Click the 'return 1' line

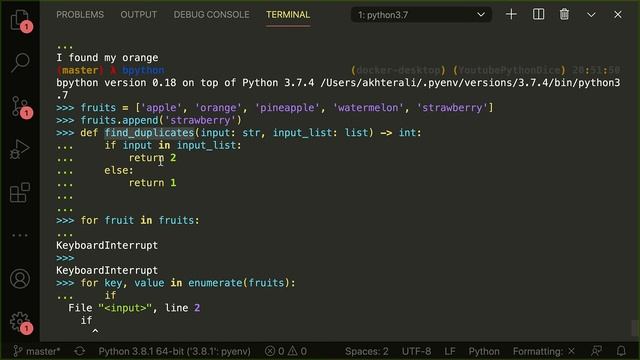pyautogui.click(x=152, y=183)
